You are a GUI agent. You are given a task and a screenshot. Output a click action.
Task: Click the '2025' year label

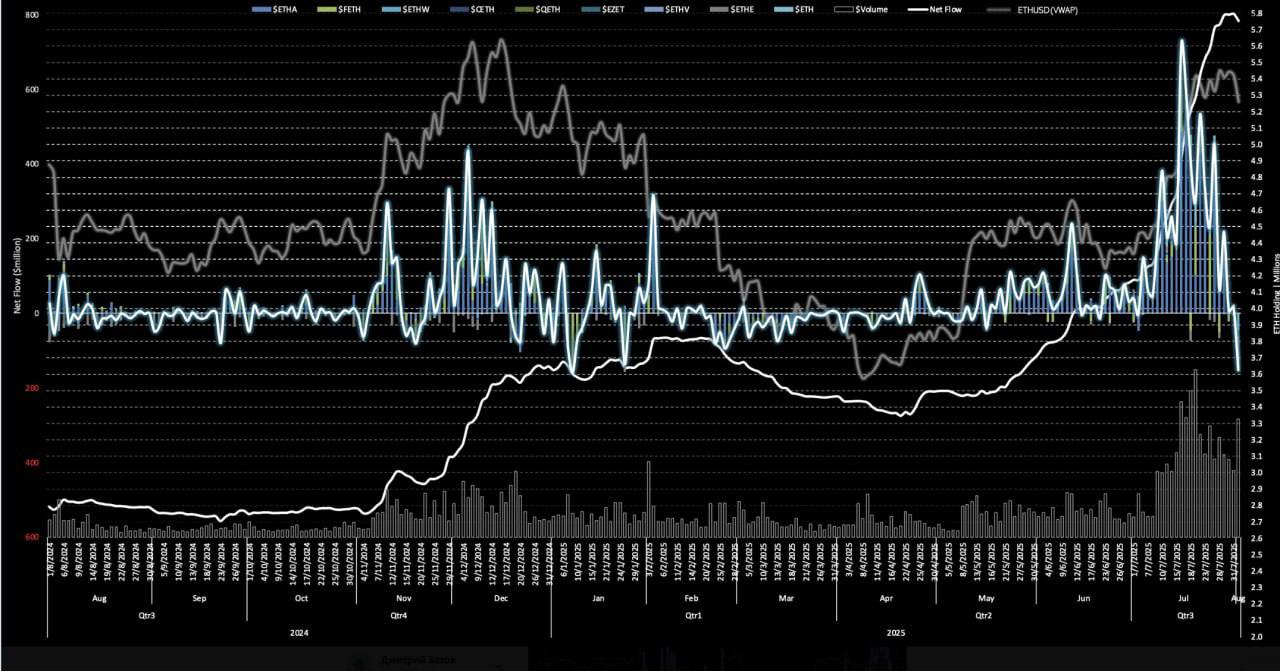coord(896,633)
